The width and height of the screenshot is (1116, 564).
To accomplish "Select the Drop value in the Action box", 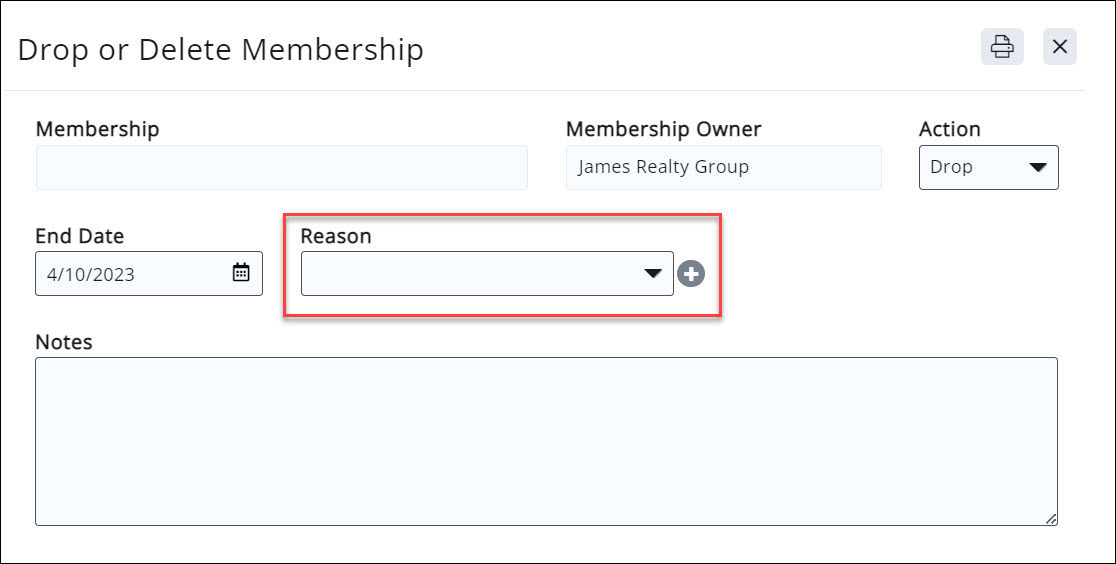I will click(x=952, y=167).
